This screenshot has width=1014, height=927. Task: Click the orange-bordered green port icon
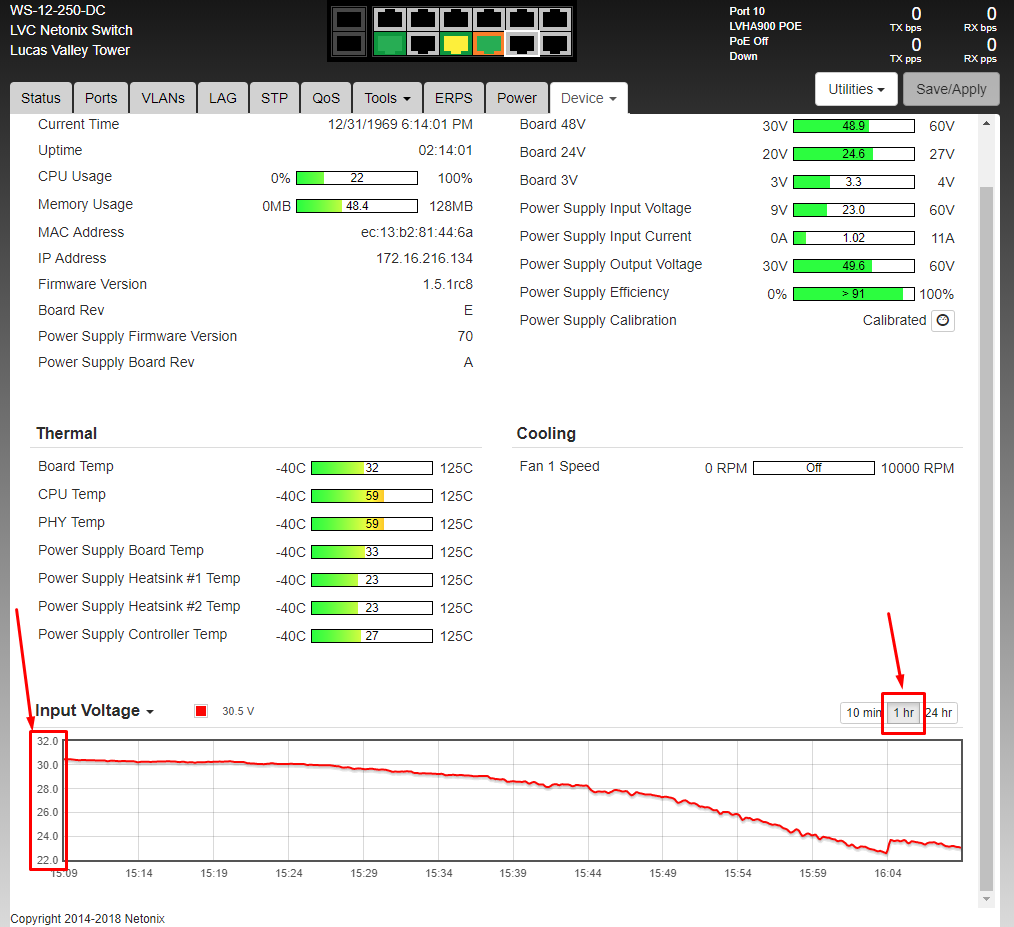(x=488, y=44)
